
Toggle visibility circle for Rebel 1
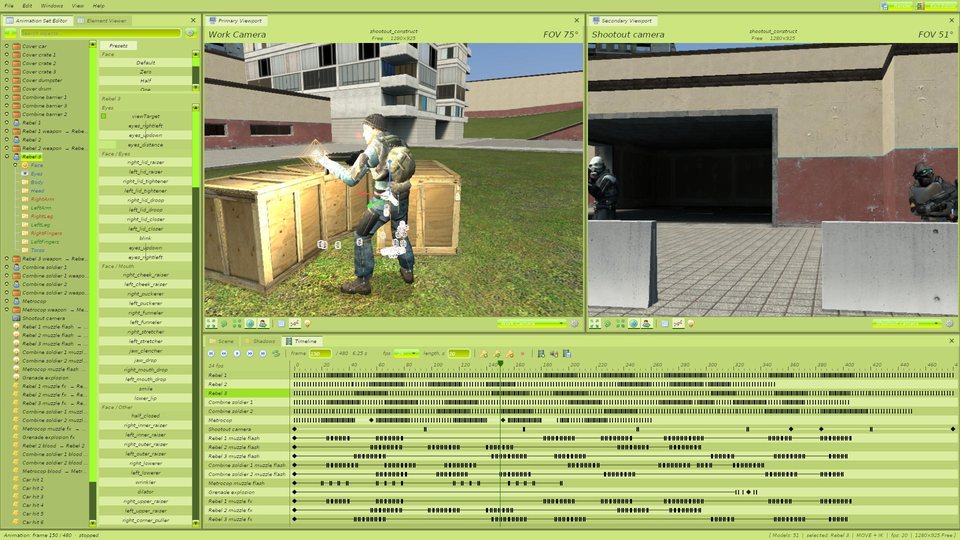point(7,122)
